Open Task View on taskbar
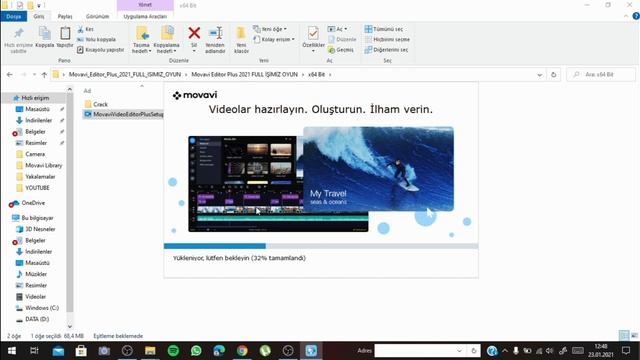Viewport: 640px width, 360px height. tap(35, 351)
